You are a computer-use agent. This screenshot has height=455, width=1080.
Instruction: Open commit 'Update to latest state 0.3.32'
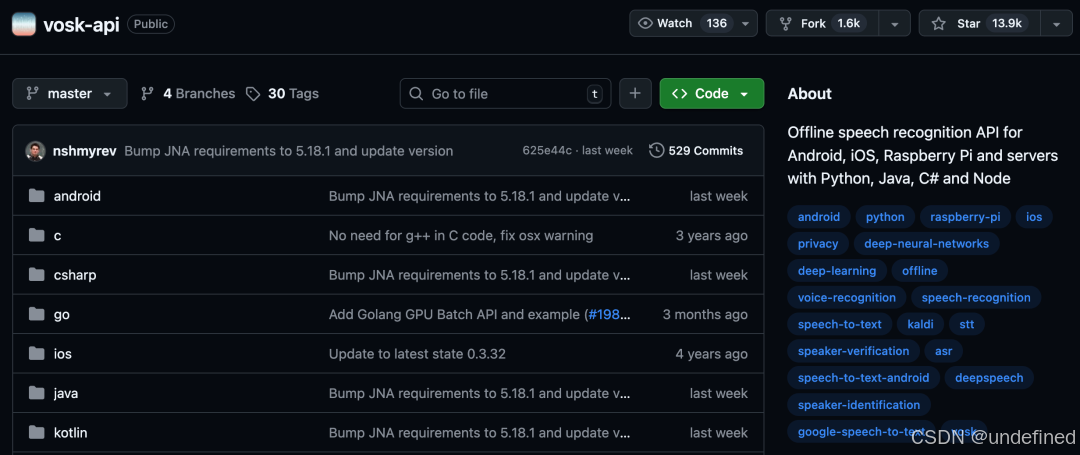point(417,354)
